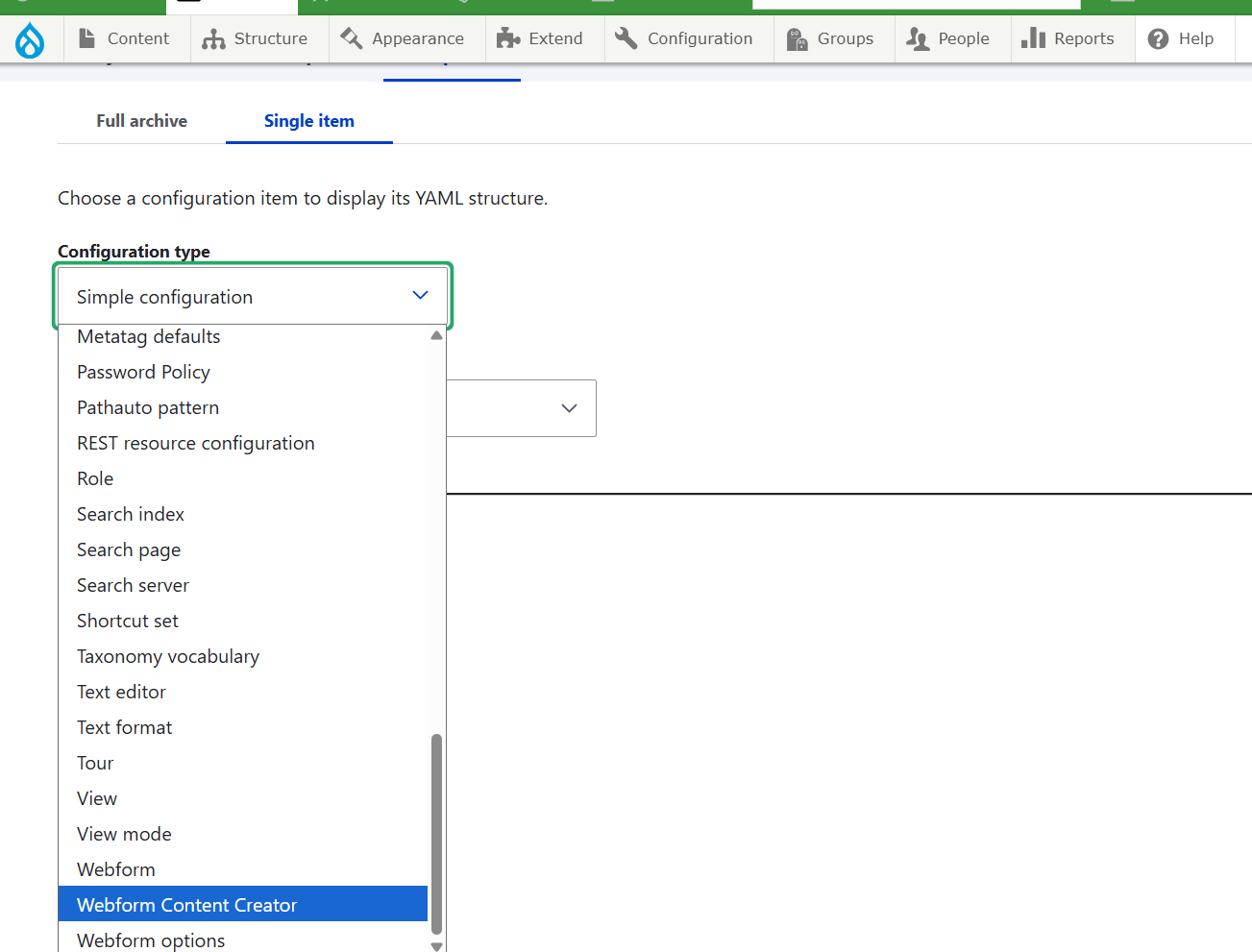Choose Webform Content Creator from the list

[x=186, y=904]
